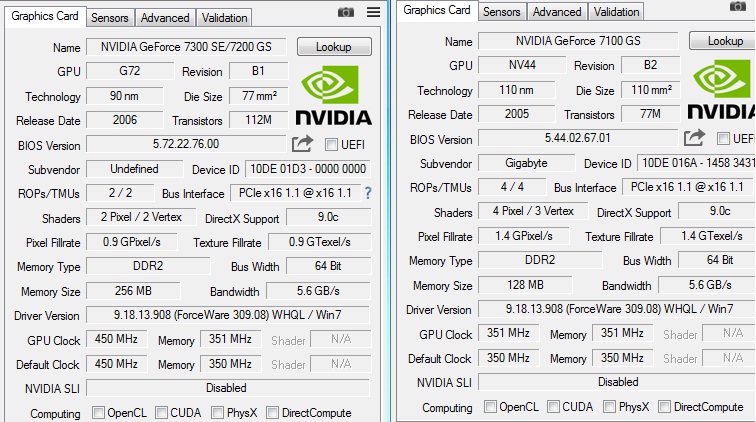Click Release Date value 2005
Screen dimensions: 756x422
516,114
